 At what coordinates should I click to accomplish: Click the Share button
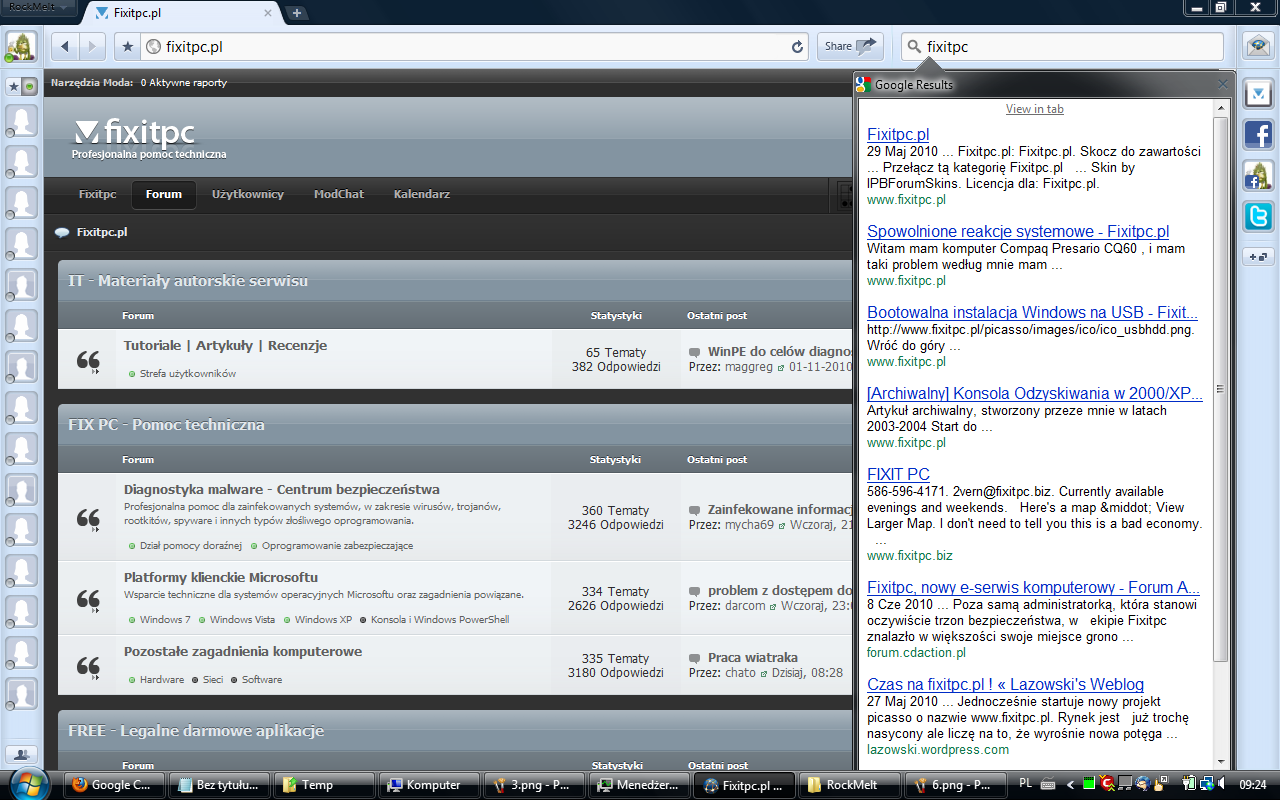click(850, 46)
